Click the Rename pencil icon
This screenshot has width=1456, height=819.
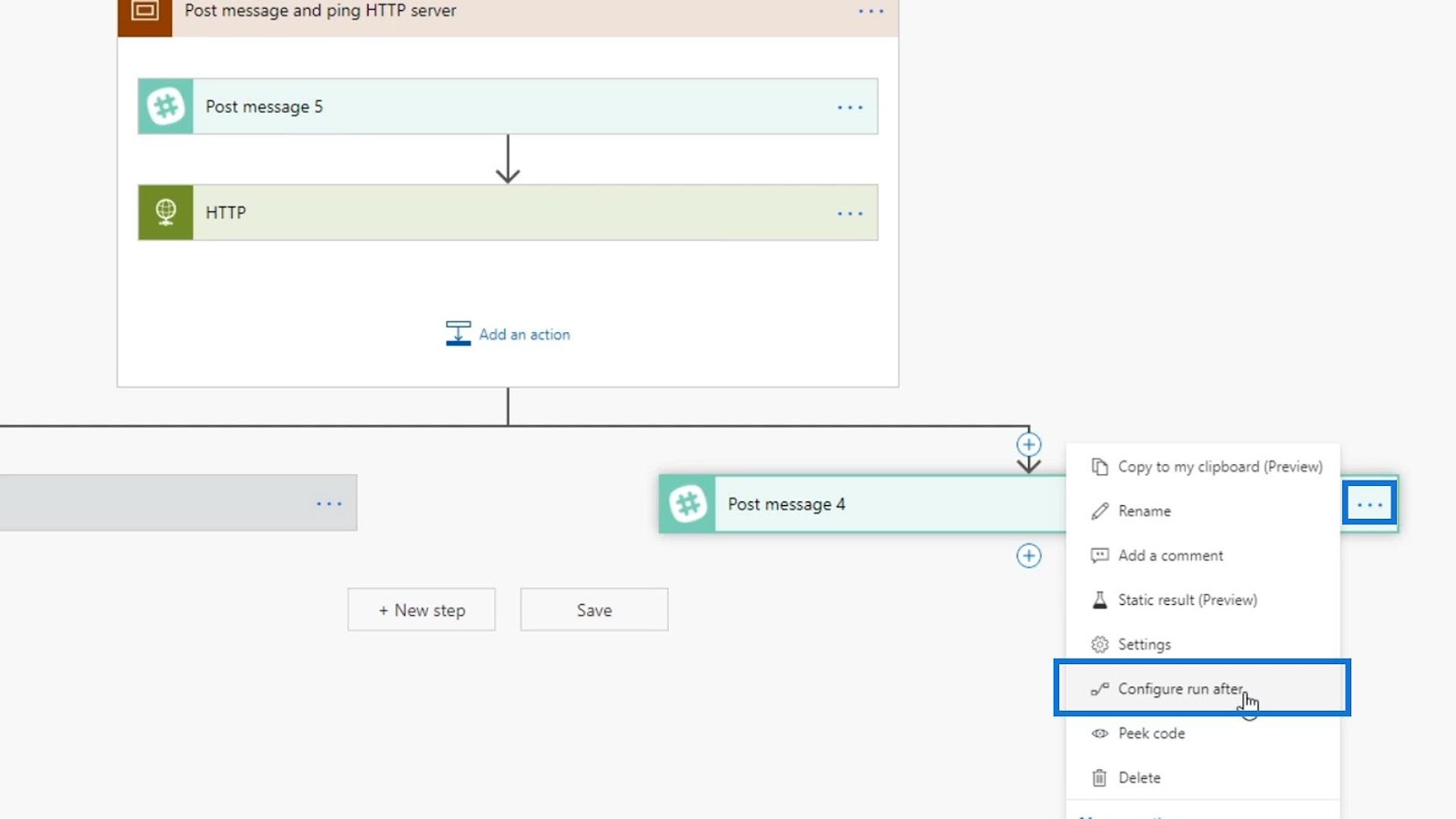[x=1099, y=511]
